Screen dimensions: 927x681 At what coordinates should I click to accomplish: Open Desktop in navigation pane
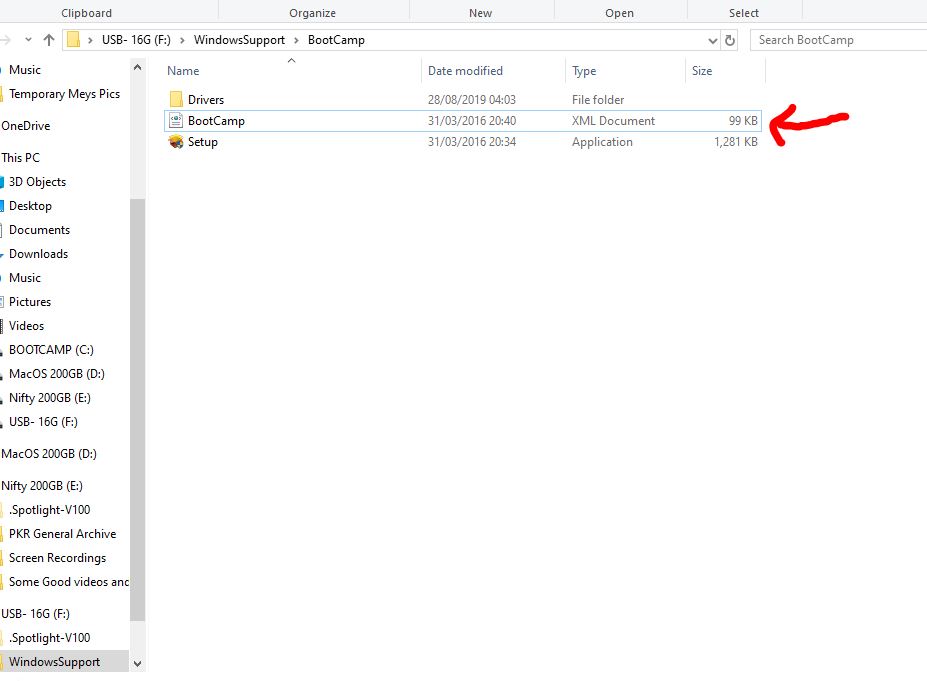point(30,206)
